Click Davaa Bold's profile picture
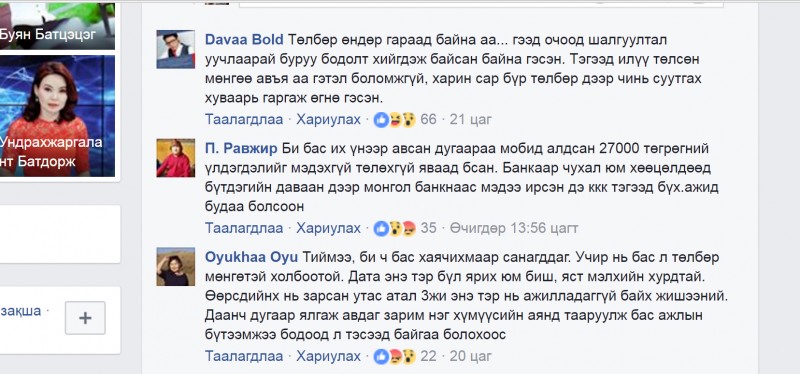Screen dimensions: 800x374 click(176, 49)
